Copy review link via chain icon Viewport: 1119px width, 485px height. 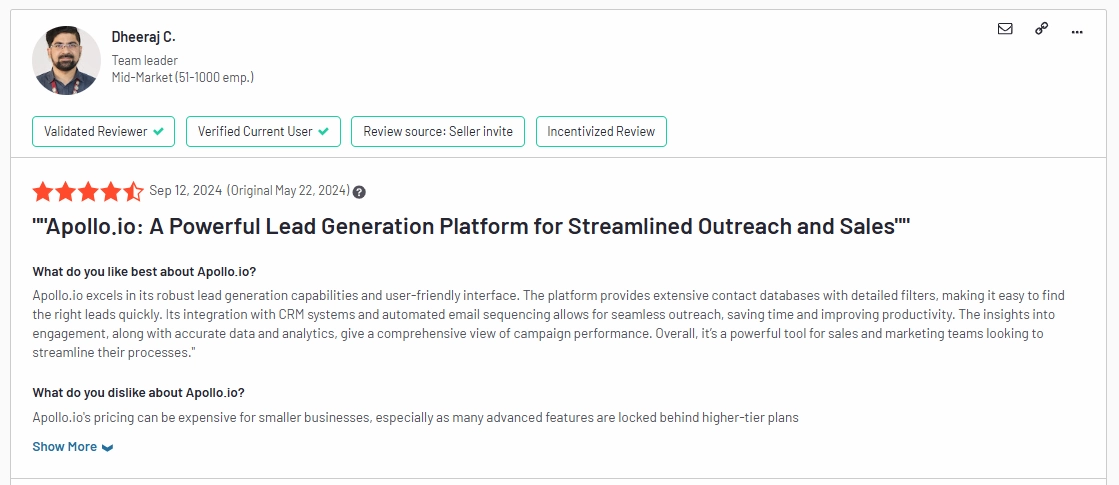(1041, 29)
